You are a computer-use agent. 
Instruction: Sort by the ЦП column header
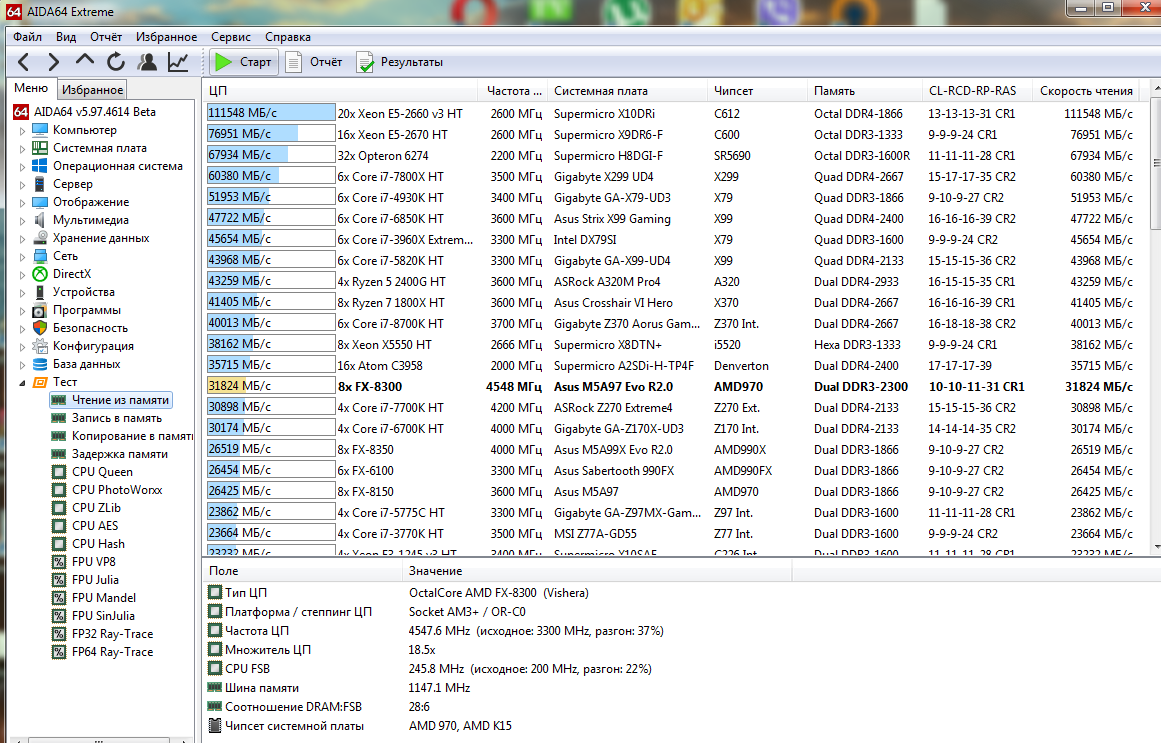click(x=340, y=91)
